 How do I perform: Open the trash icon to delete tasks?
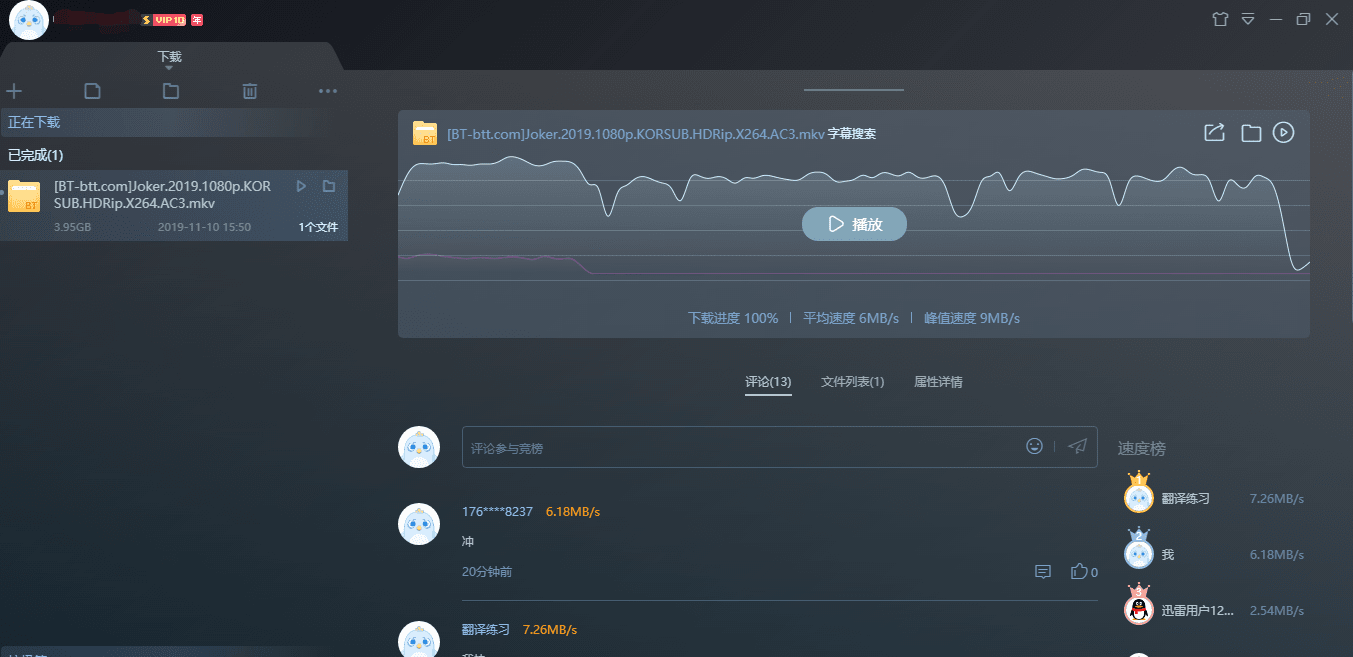coord(249,90)
